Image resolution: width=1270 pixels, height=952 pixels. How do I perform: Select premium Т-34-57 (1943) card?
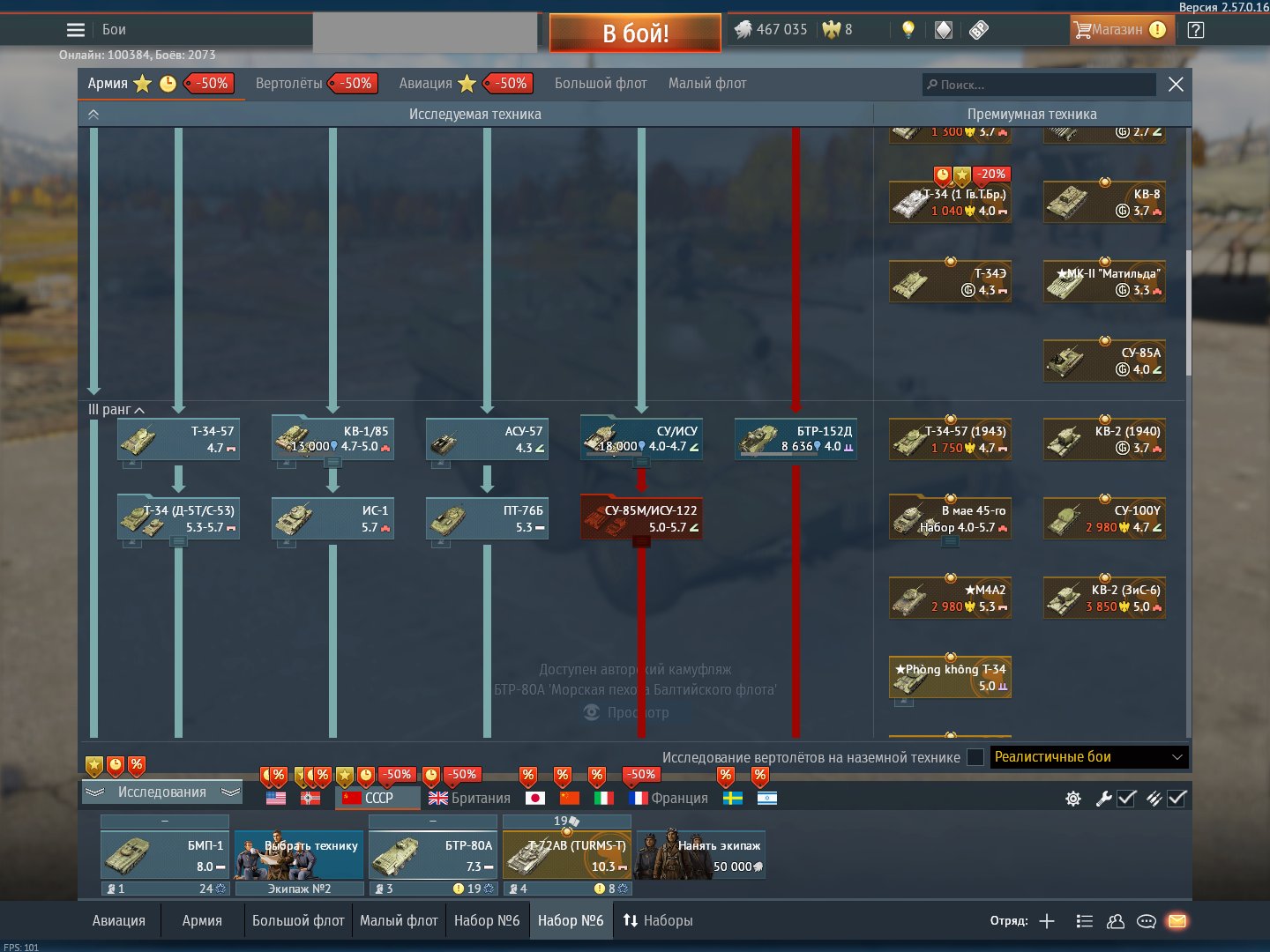951,439
